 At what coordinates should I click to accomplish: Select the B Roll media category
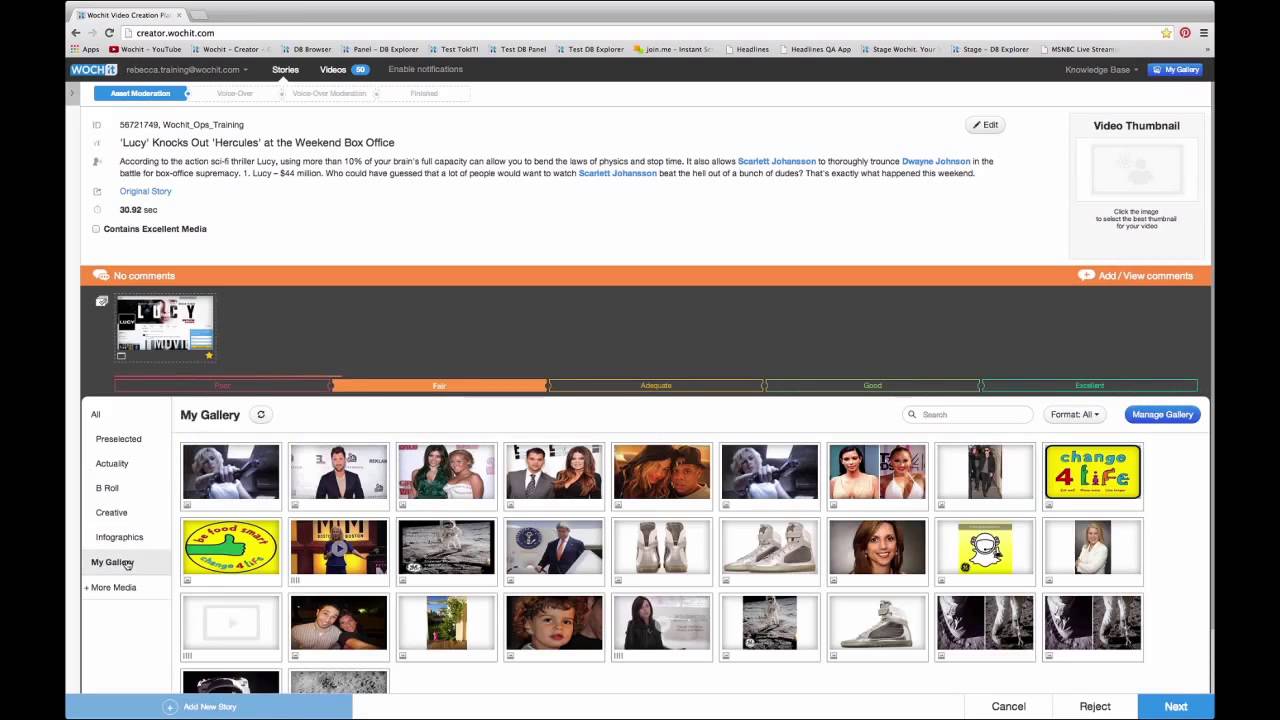(x=107, y=488)
